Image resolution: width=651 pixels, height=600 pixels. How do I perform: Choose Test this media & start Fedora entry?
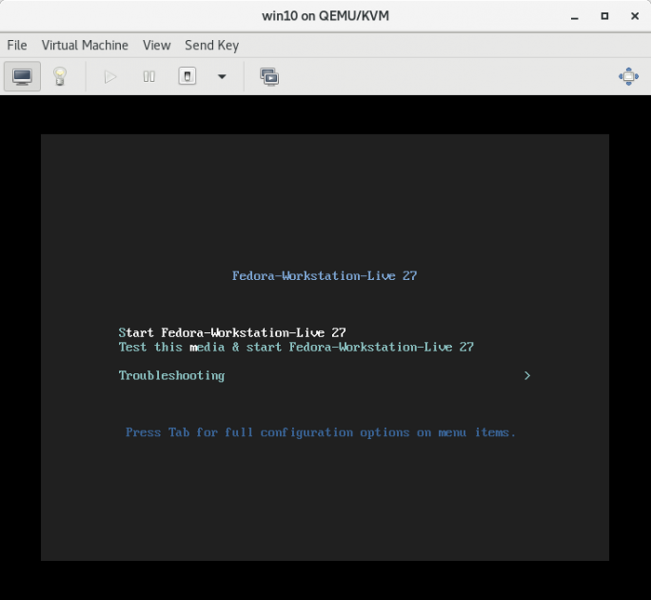[296, 347]
